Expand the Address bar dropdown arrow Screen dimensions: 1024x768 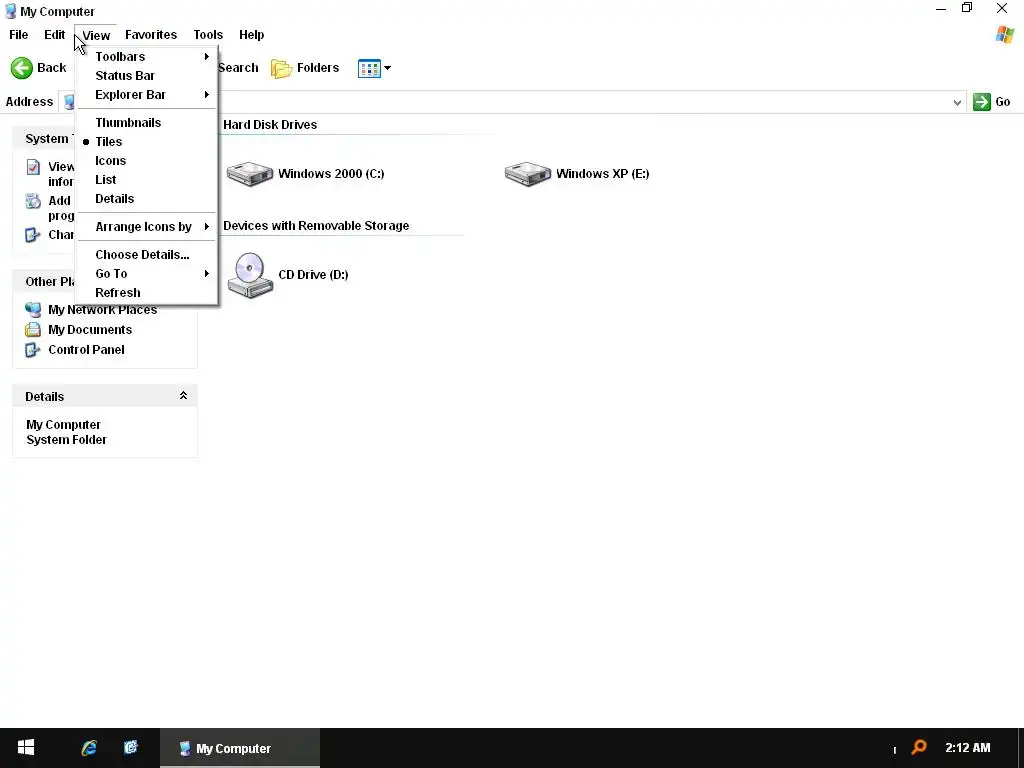pyautogui.click(x=957, y=103)
